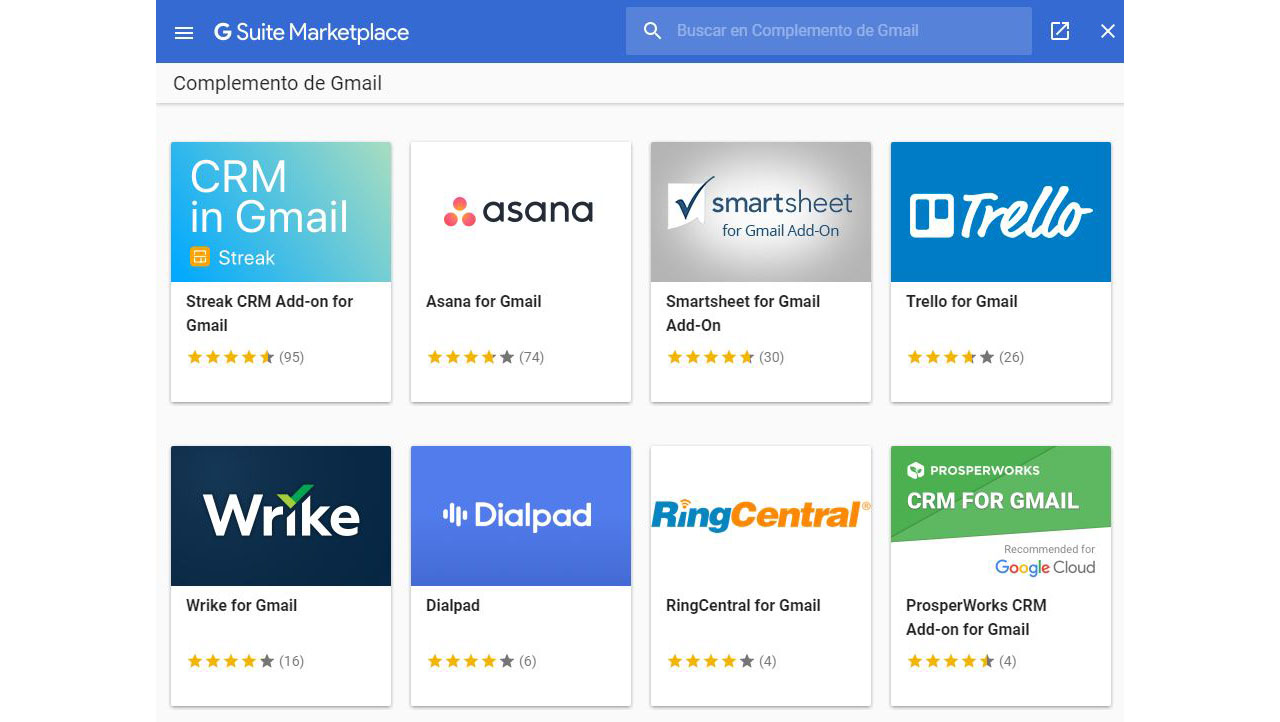1280x722 pixels.
Task: Open the RingCentral logo image
Action: click(761, 516)
